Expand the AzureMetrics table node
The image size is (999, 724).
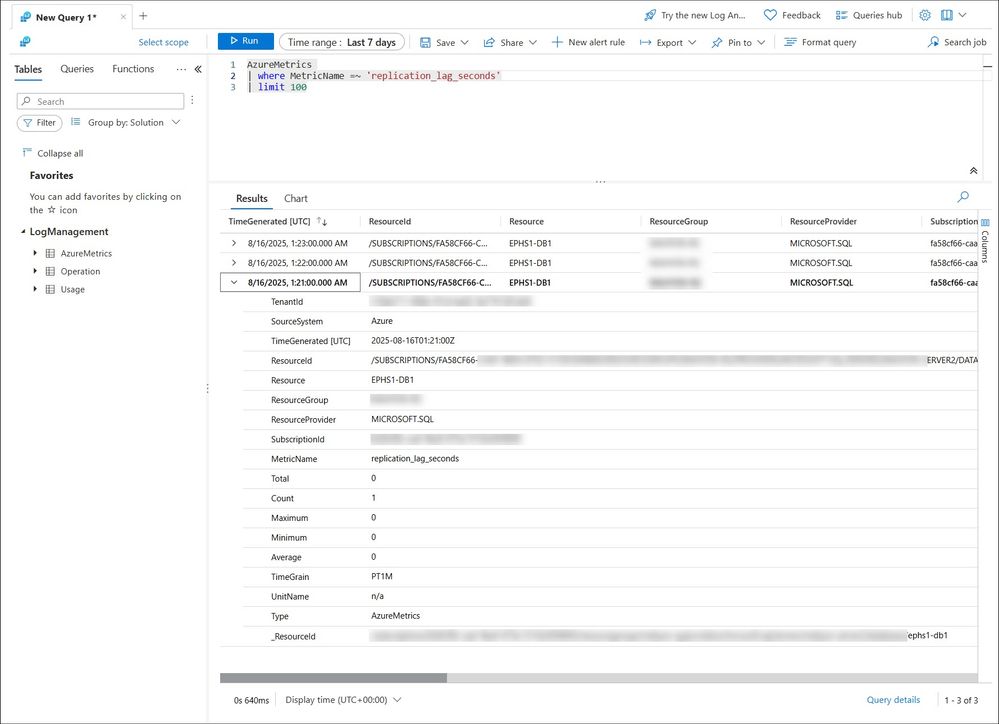pyautogui.click(x=35, y=253)
